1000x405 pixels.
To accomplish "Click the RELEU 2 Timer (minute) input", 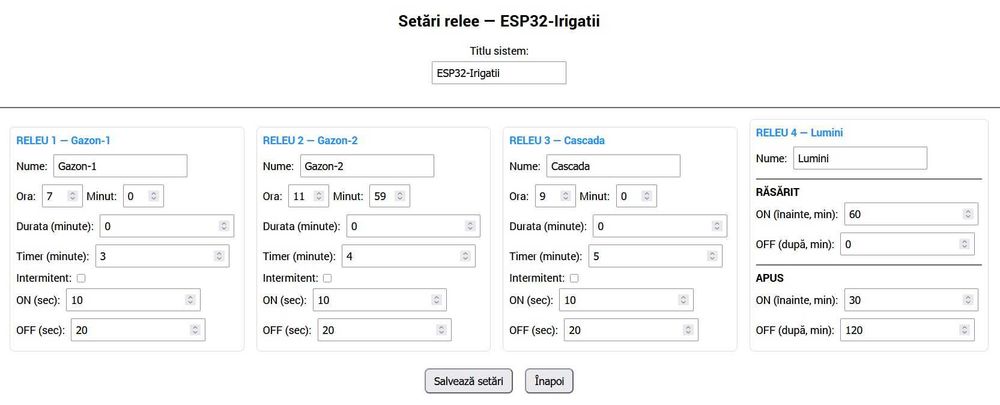I will click(400, 257).
